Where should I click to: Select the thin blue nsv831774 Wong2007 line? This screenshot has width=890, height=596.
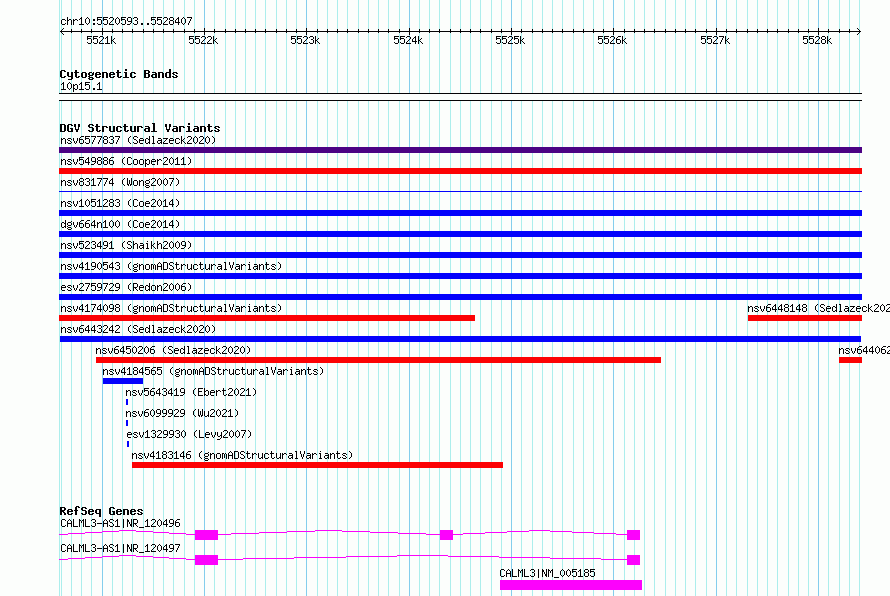(460, 191)
